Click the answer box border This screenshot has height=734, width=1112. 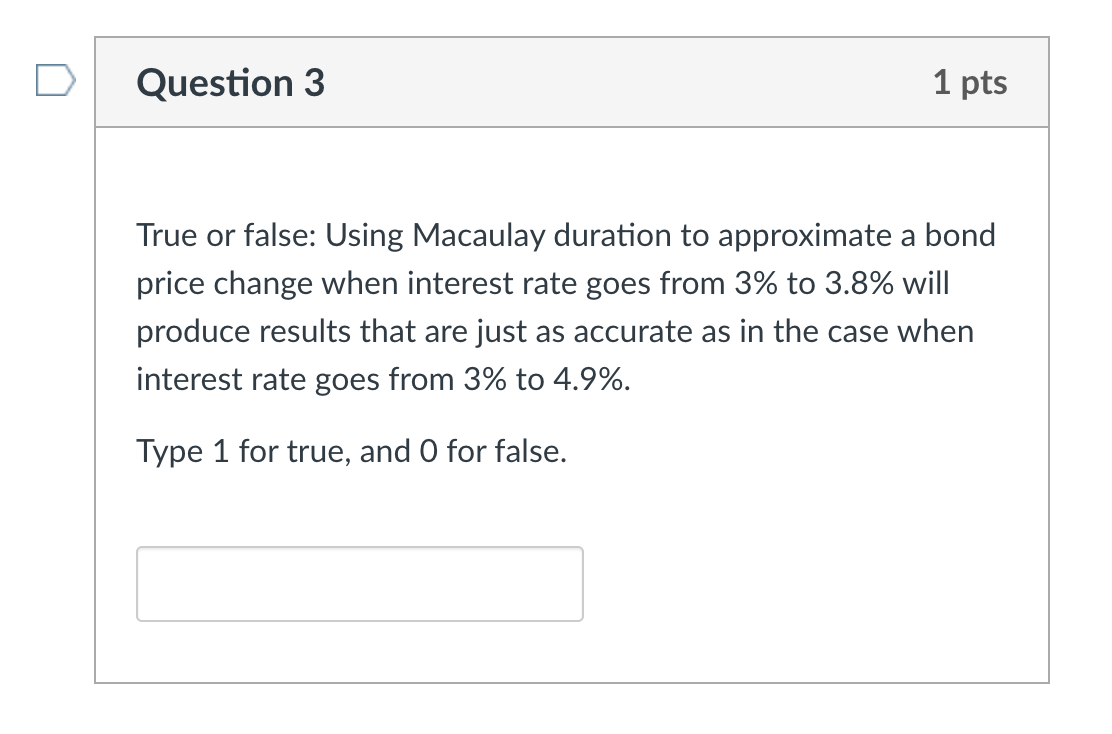click(x=360, y=548)
